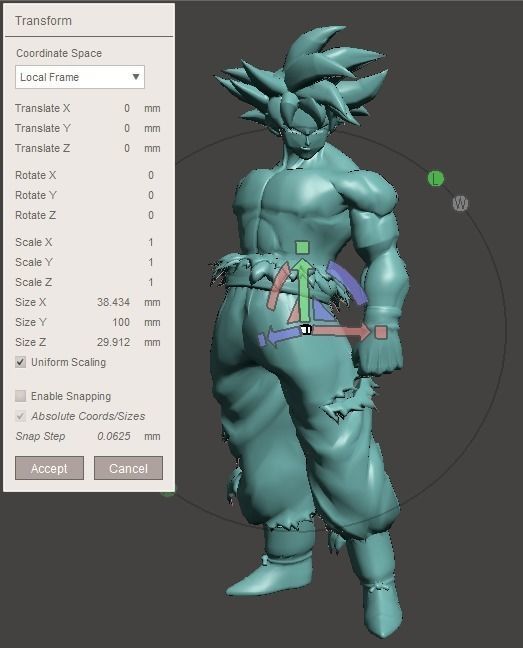Click the Size X value 38.434

[114, 302]
